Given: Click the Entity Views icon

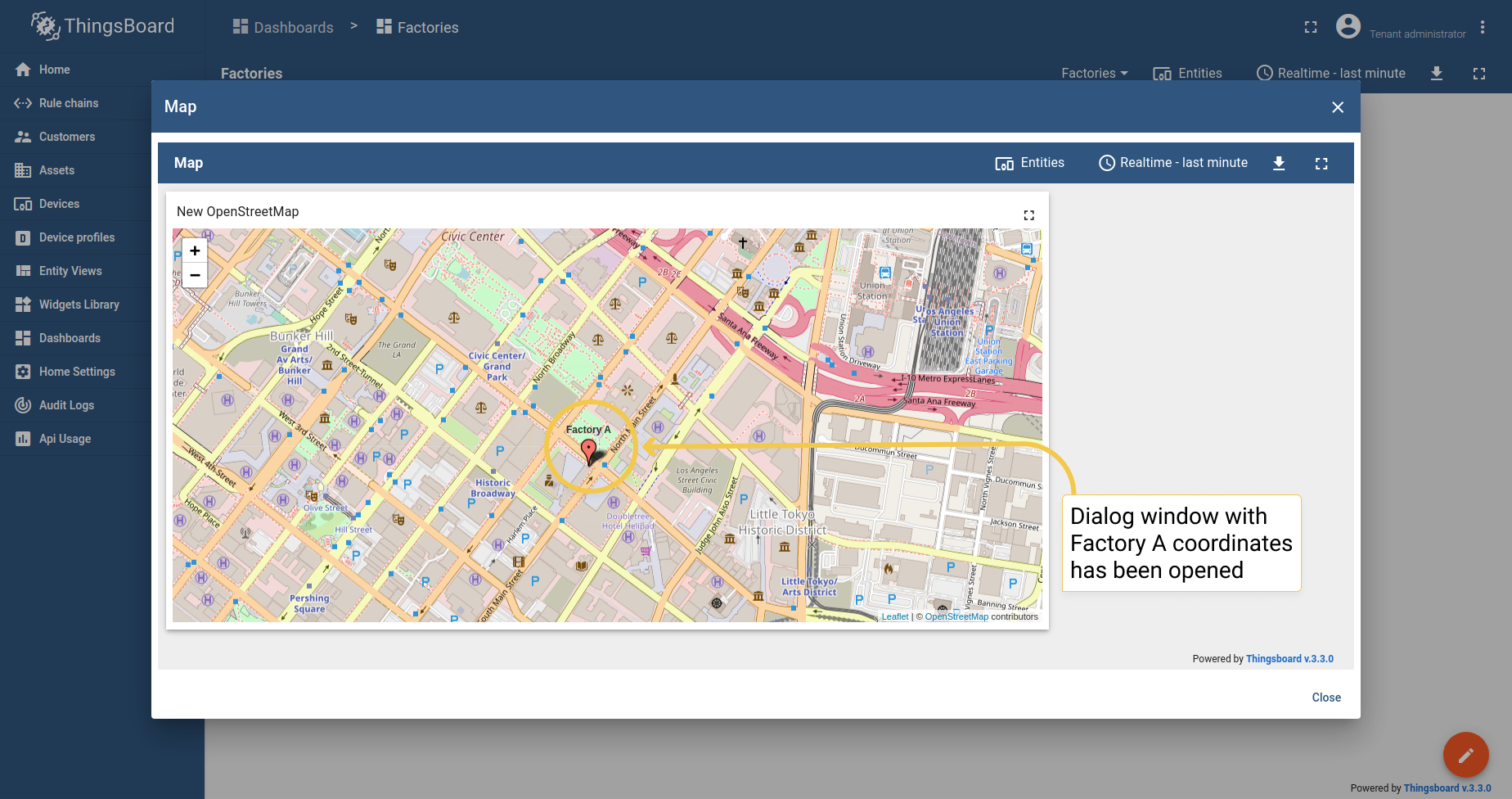Looking at the screenshot, I should [x=23, y=271].
